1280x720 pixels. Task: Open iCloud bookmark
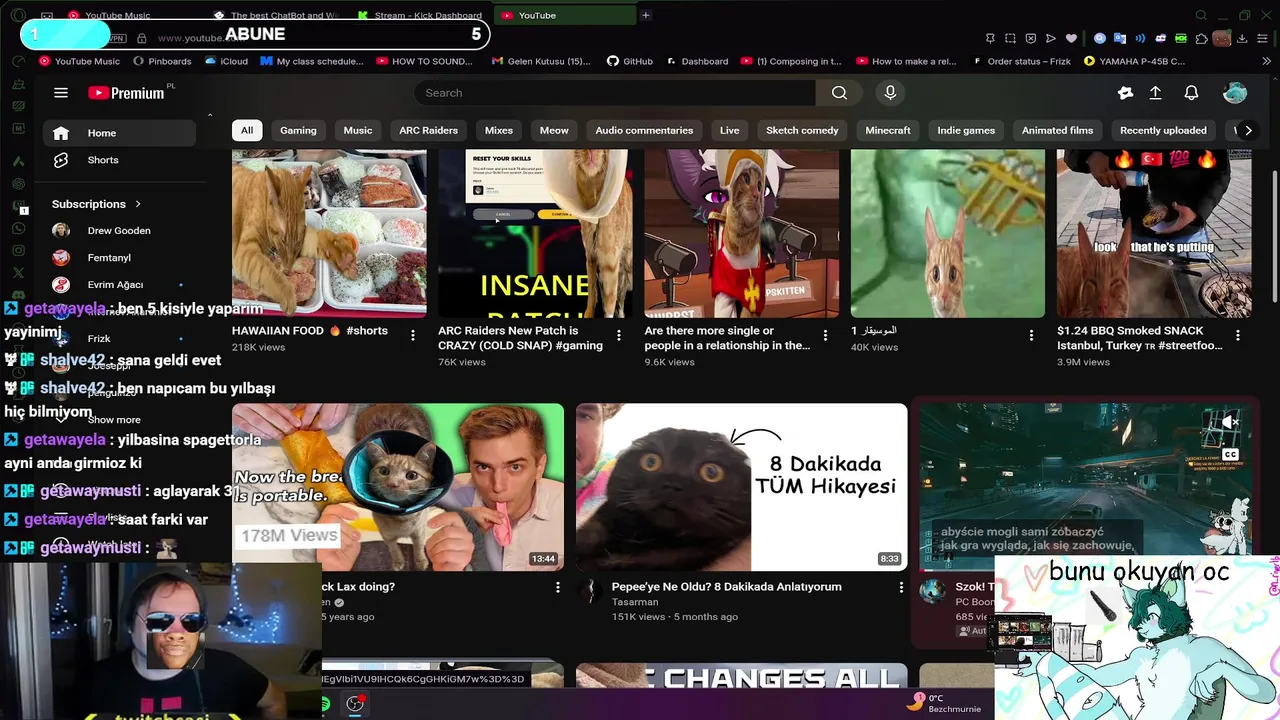[x=226, y=61]
